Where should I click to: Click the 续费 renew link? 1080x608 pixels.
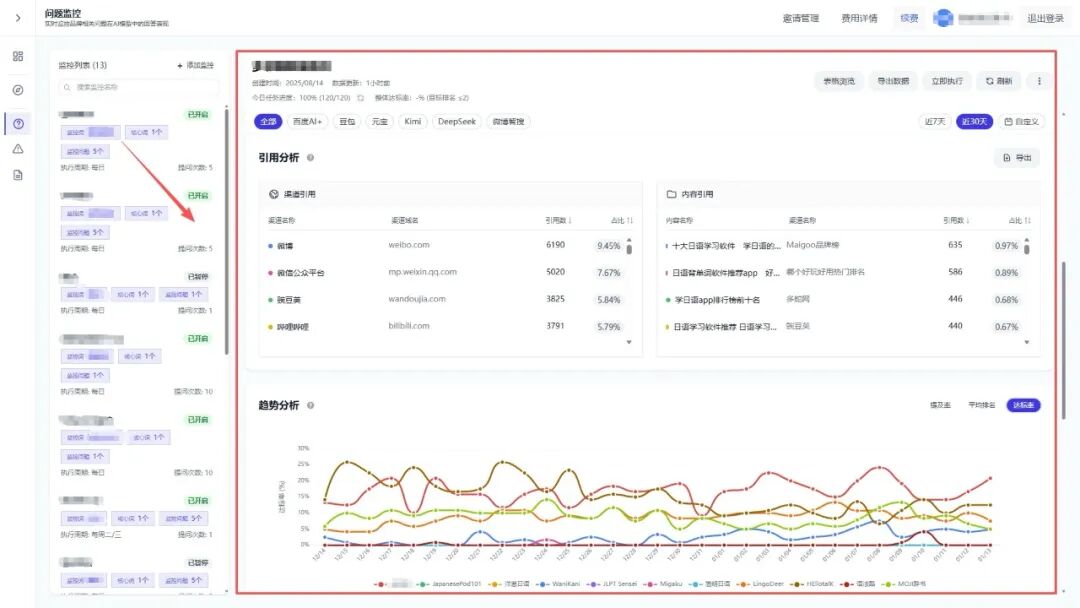pyautogui.click(x=909, y=19)
